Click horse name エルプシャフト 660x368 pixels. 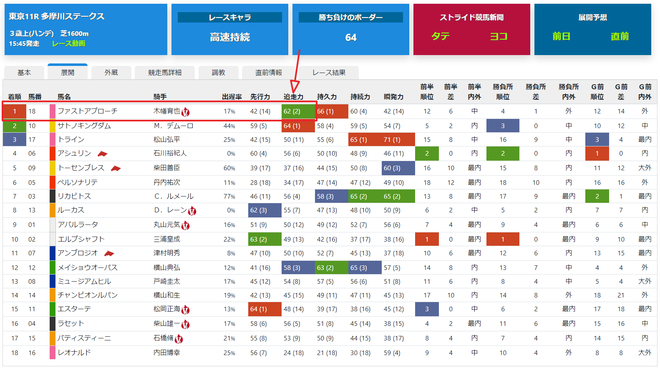(81, 239)
